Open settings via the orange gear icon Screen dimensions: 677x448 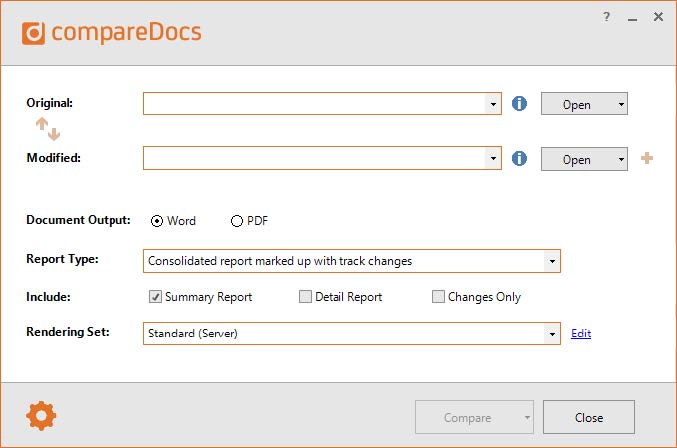coord(41,416)
